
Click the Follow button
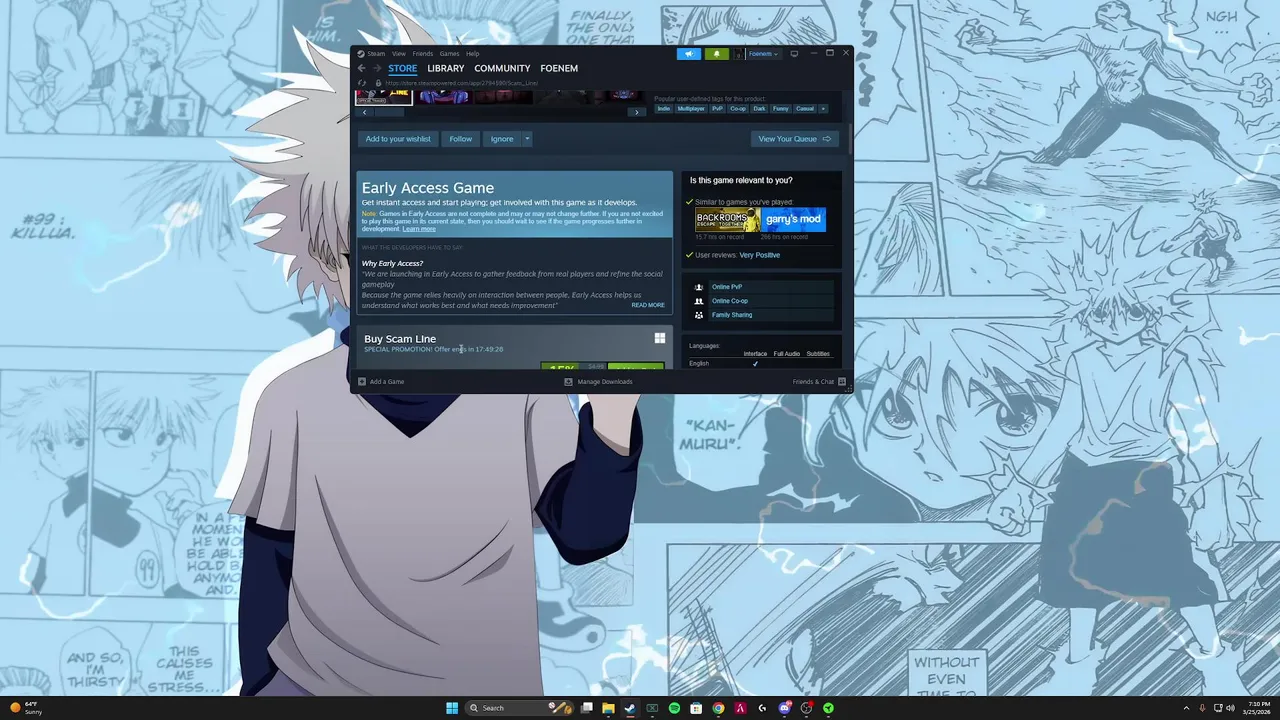[461, 139]
